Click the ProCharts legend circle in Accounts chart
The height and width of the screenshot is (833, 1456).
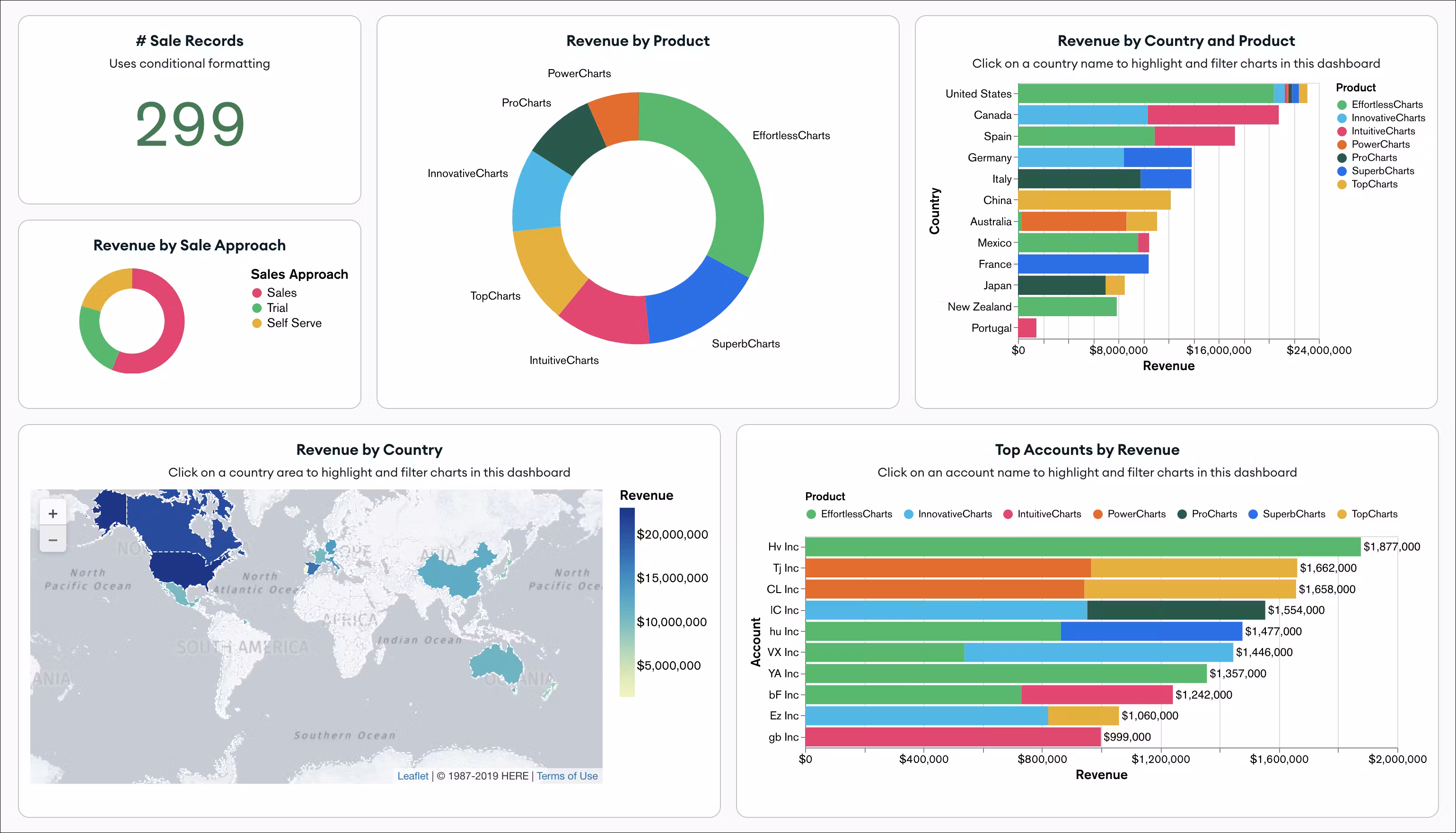tap(1182, 514)
